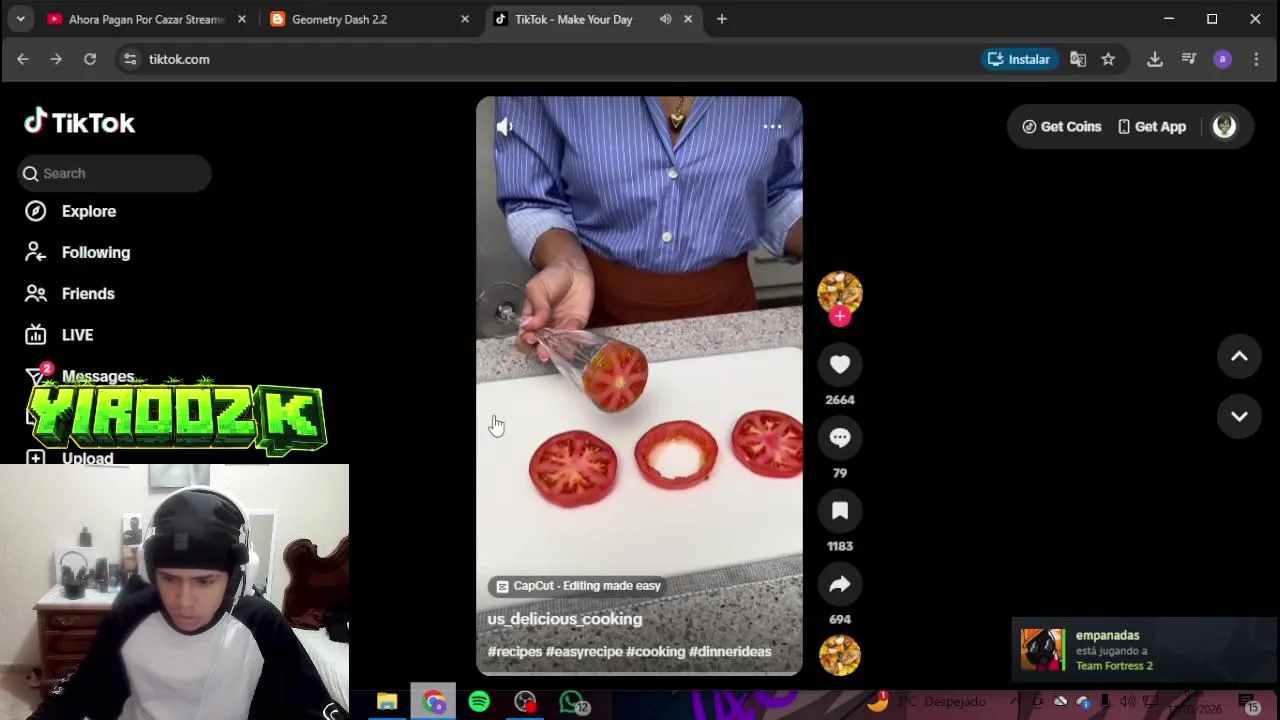
Task: Open the media controls icon in toolbar
Action: [x=1189, y=59]
